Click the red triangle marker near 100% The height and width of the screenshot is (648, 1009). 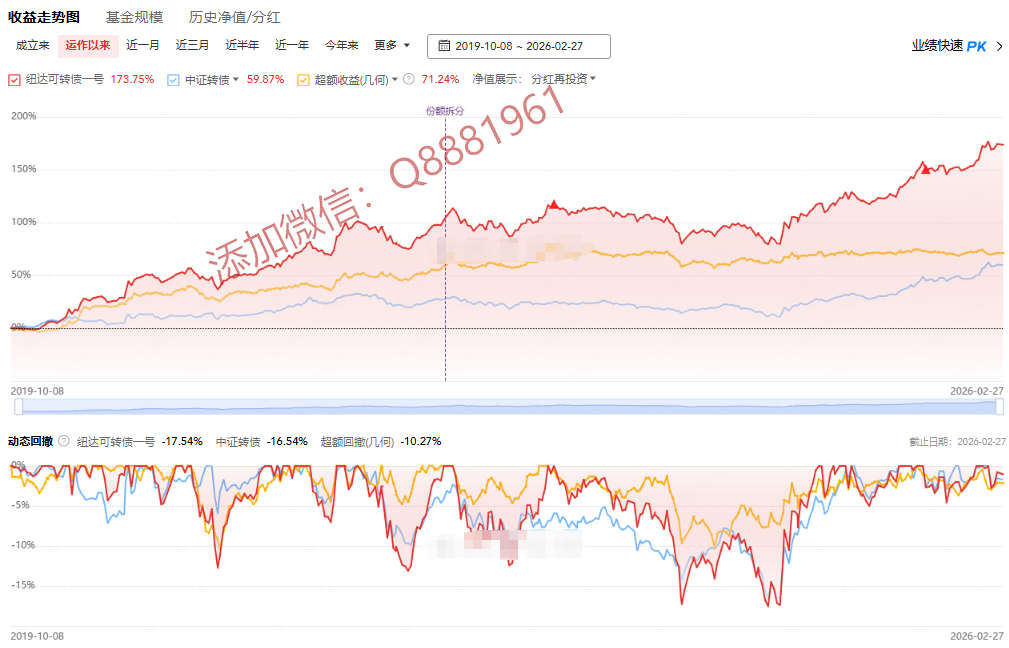pyautogui.click(x=554, y=205)
